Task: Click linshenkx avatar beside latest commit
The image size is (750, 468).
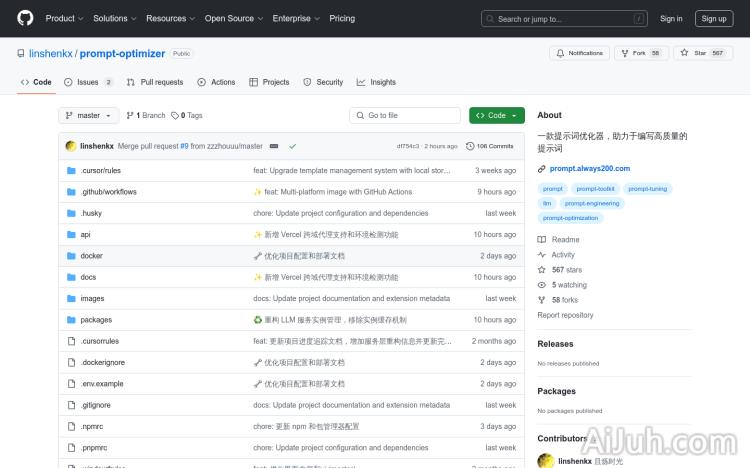Action: (71, 146)
